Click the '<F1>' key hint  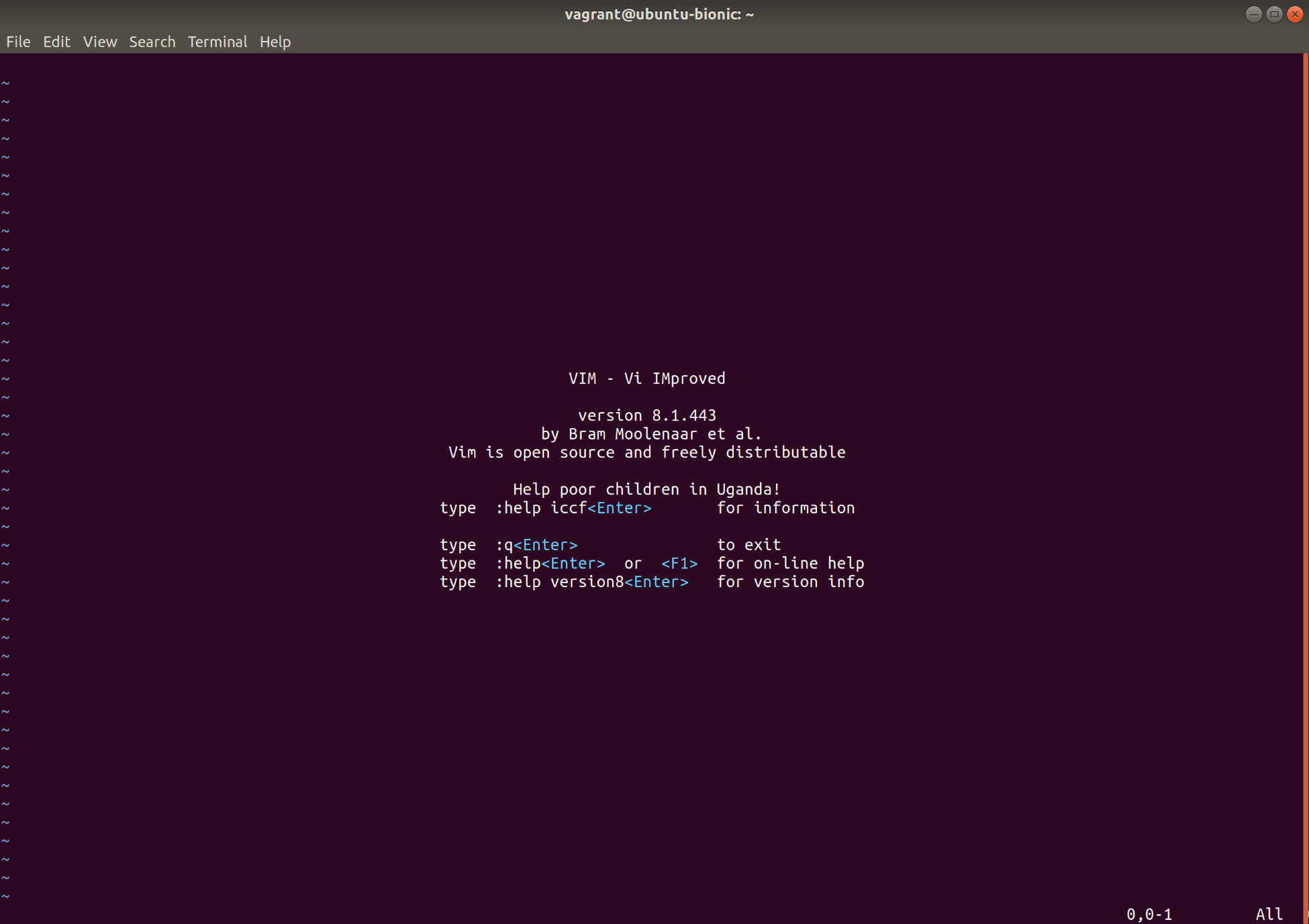(x=679, y=564)
